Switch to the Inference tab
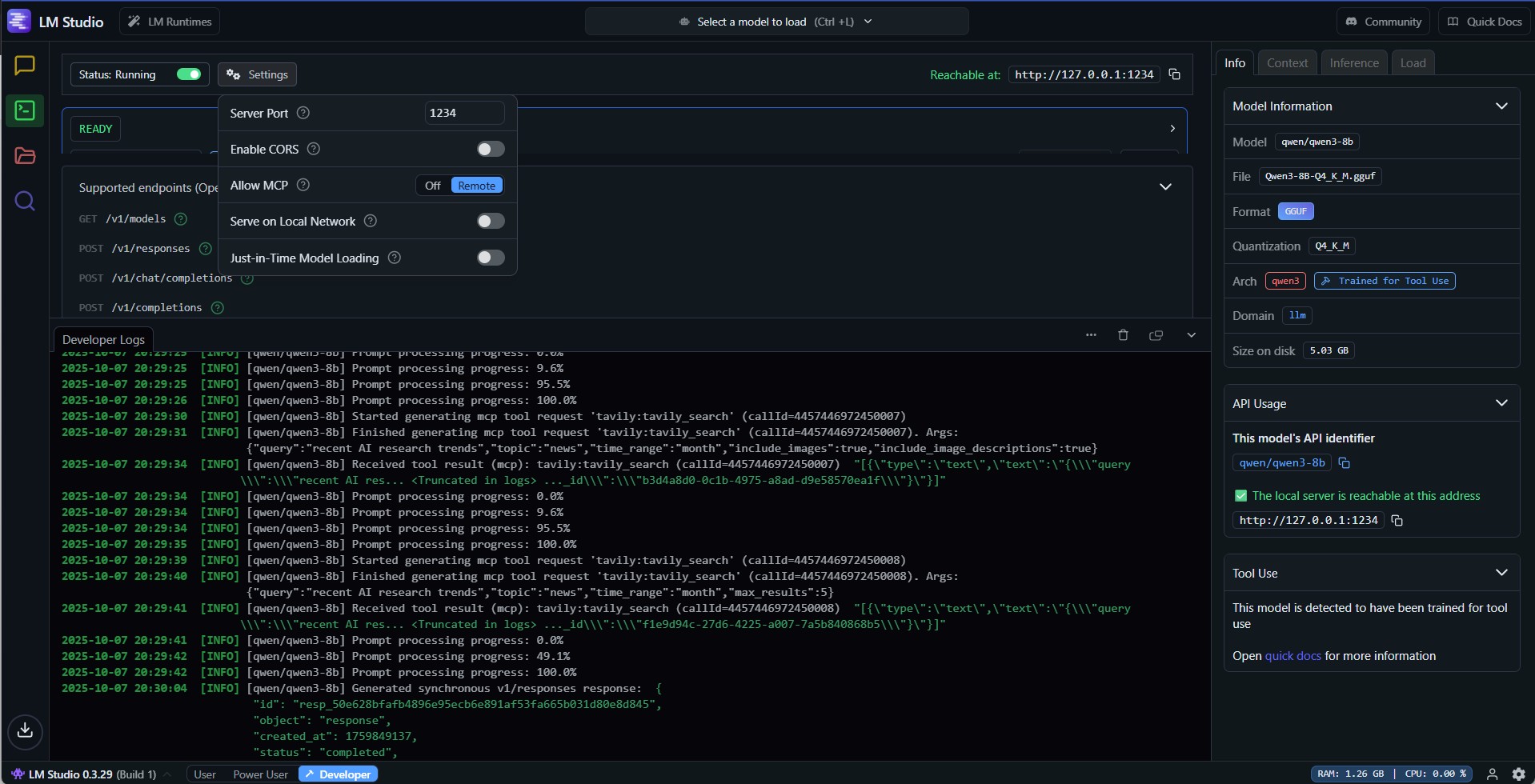Screen dimensions: 1535x784 click(1353, 62)
